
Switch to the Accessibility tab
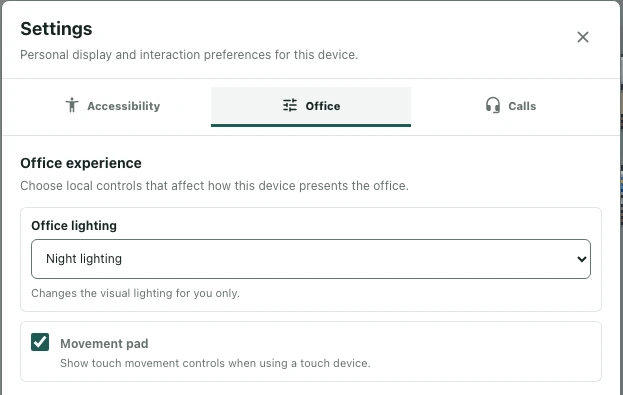point(112,106)
